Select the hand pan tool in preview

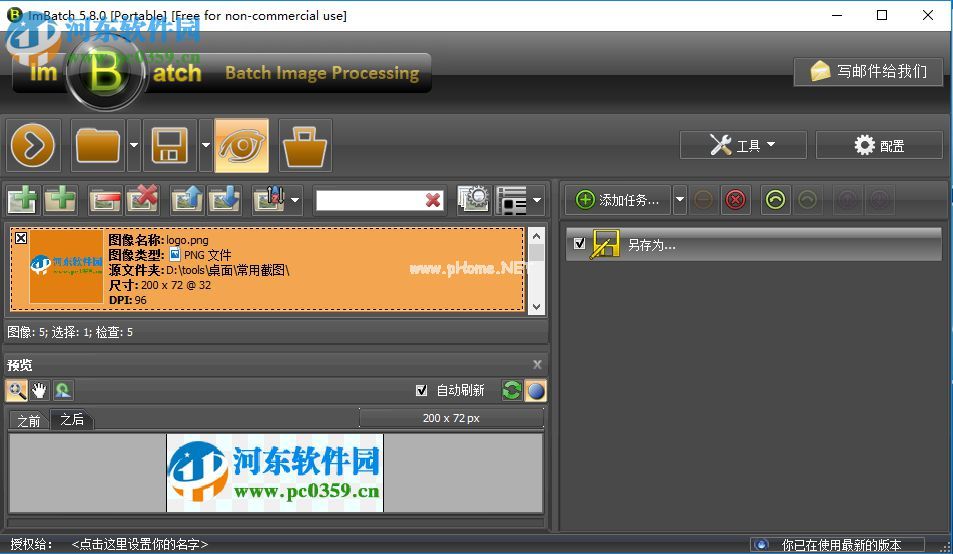point(39,391)
